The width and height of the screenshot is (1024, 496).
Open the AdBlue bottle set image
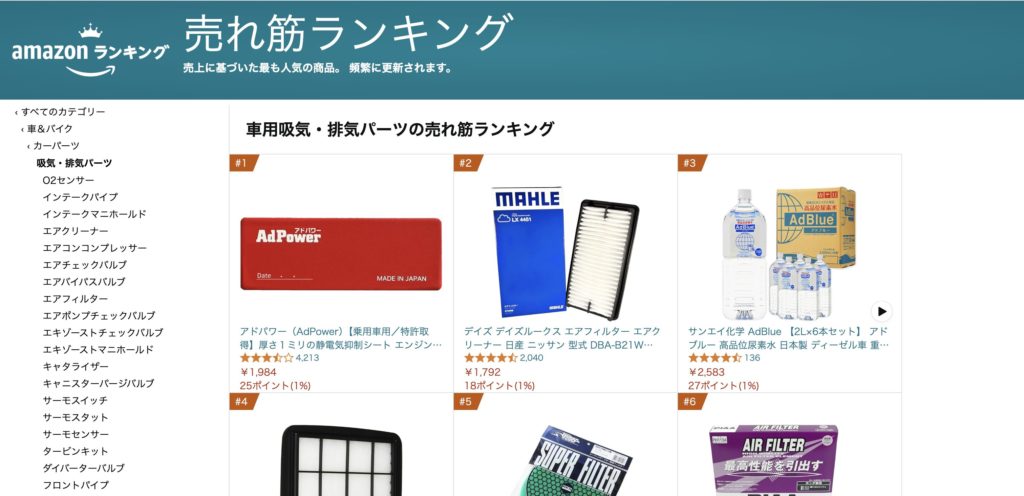[x=789, y=253]
